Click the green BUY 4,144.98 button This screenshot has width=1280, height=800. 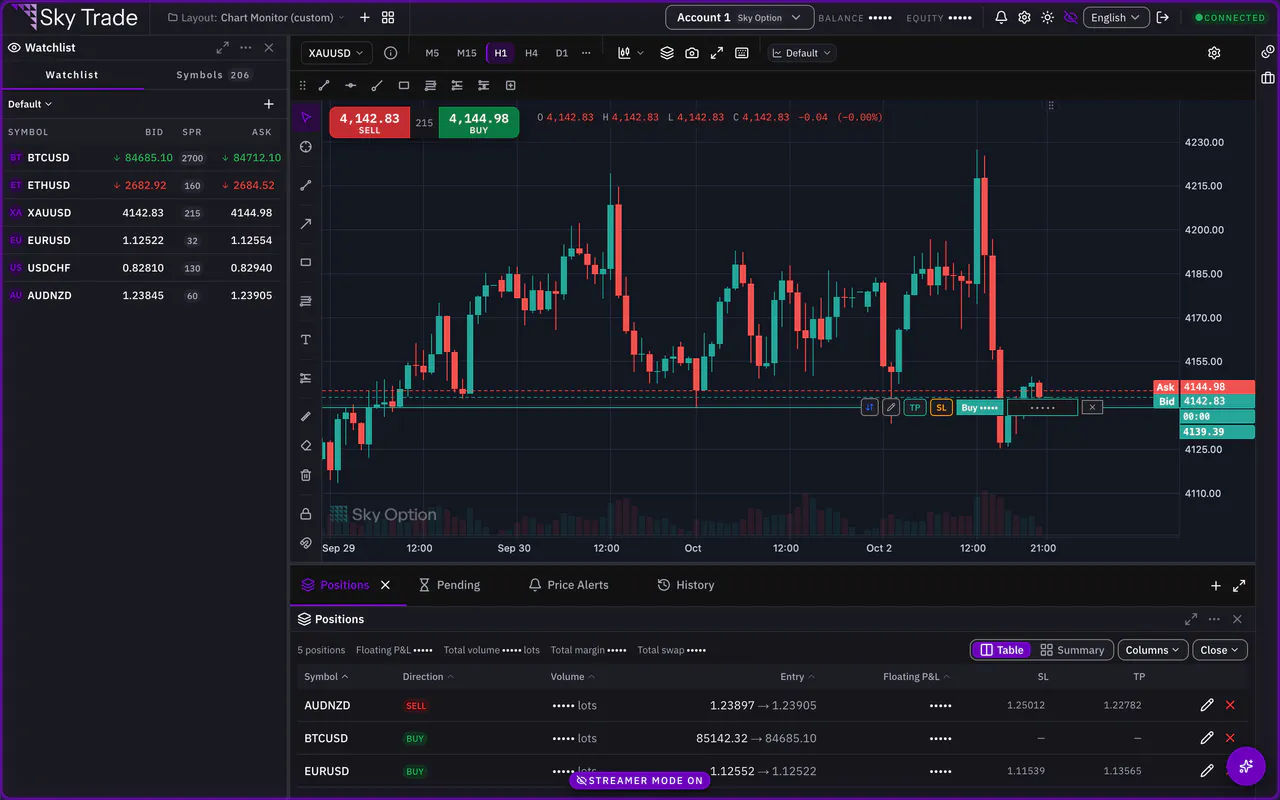coord(478,122)
